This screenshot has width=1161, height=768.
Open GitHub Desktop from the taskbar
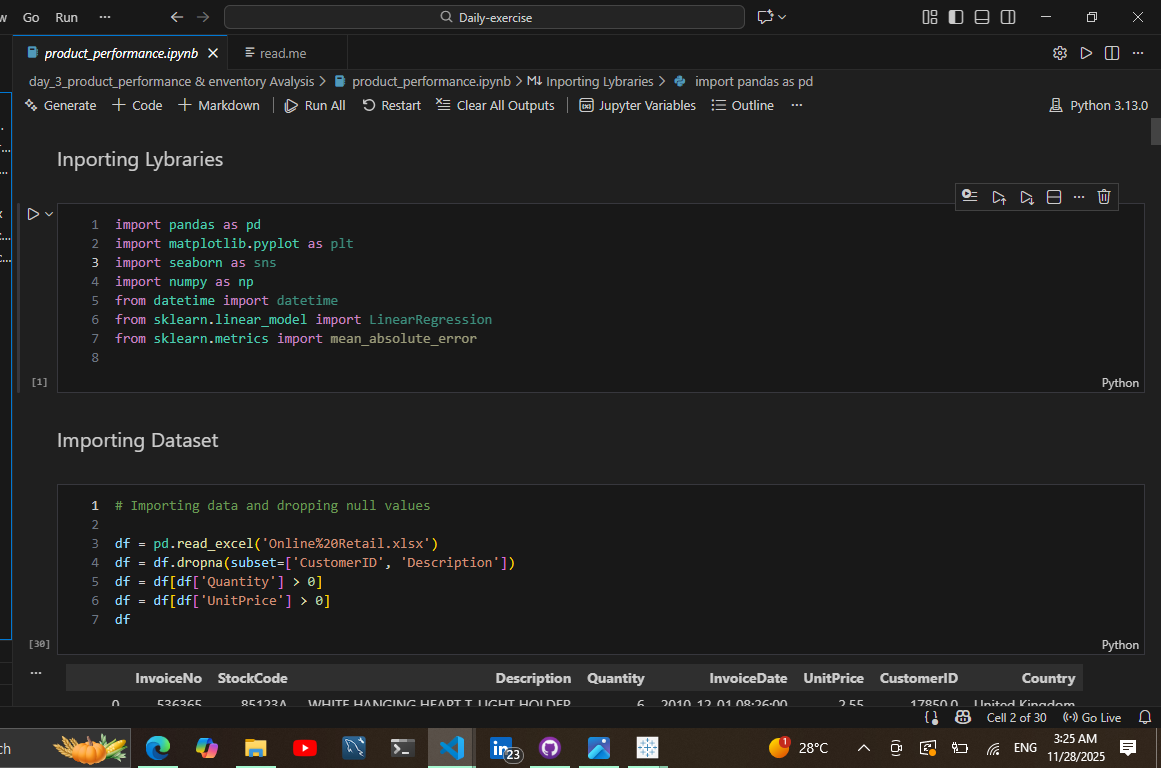coord(549,747)
